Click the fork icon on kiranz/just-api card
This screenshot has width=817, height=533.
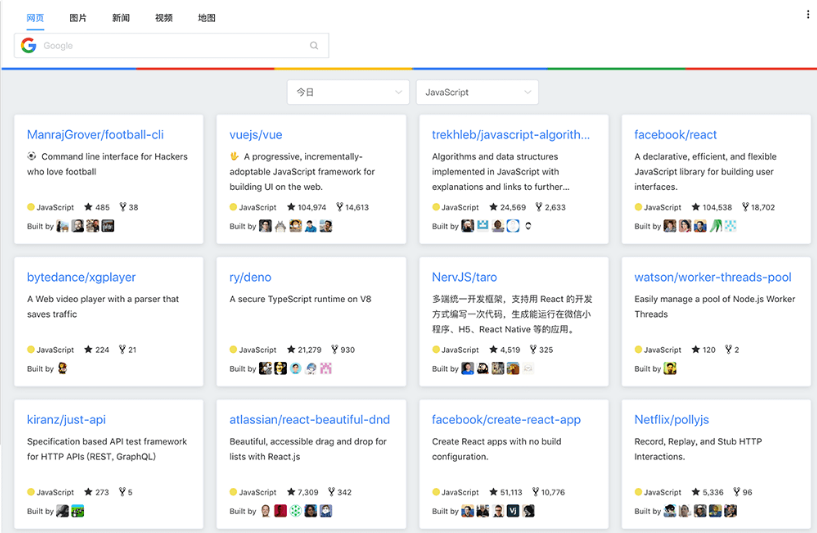click(x=122, y=492)
